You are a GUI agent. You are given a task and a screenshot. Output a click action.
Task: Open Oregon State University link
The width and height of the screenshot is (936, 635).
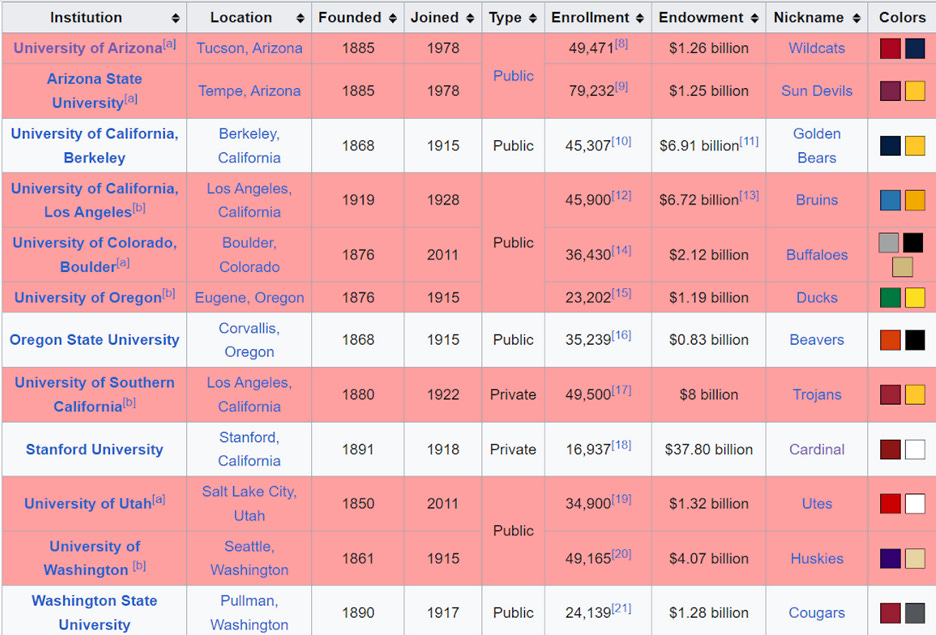click(94, 340)
